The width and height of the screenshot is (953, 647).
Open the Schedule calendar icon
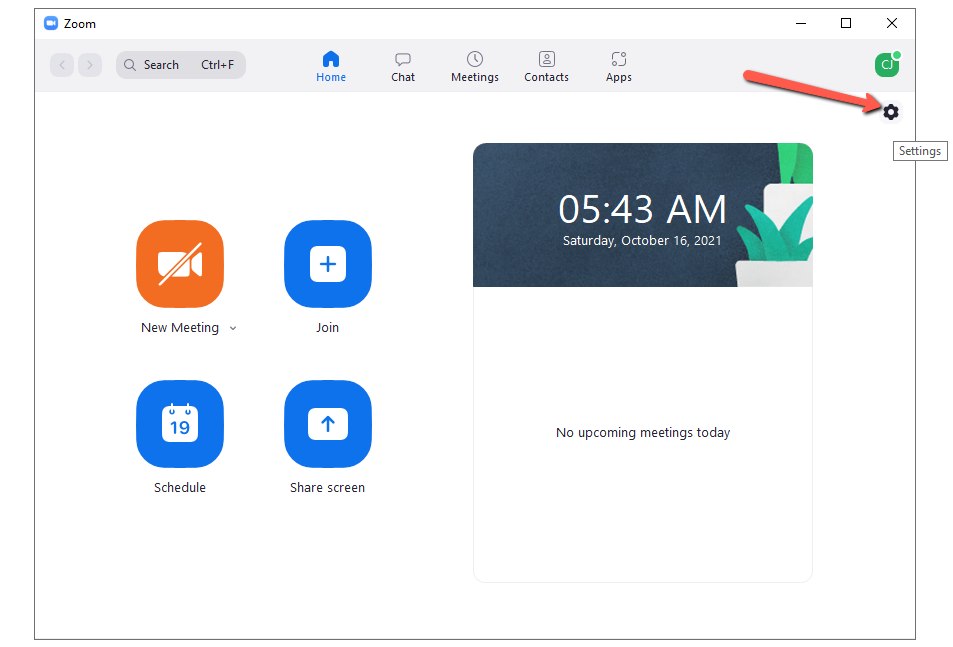coord(180,423)
